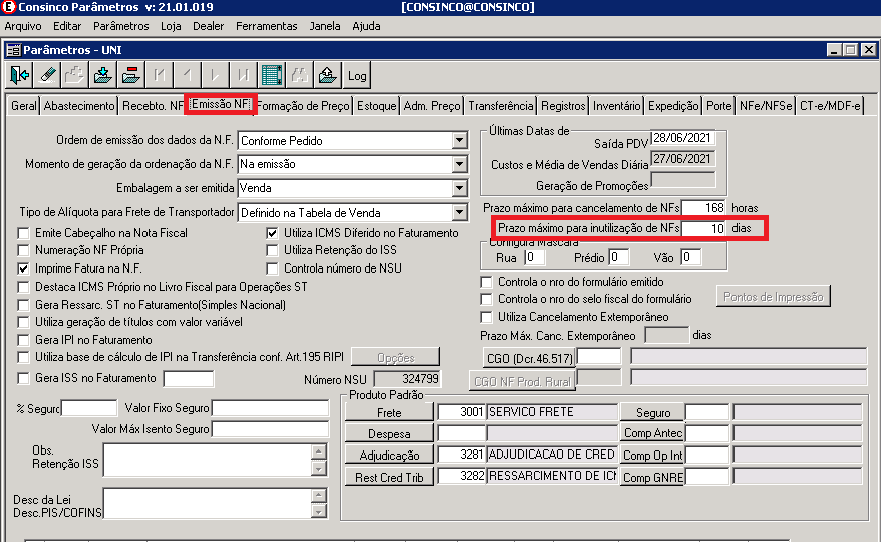Open the Janela menu
This screenshot has width=881, height=542.
[325, 26]
